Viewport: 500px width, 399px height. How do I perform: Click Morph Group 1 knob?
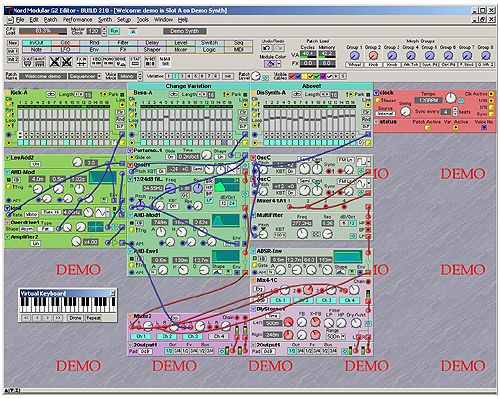(355, 56)
